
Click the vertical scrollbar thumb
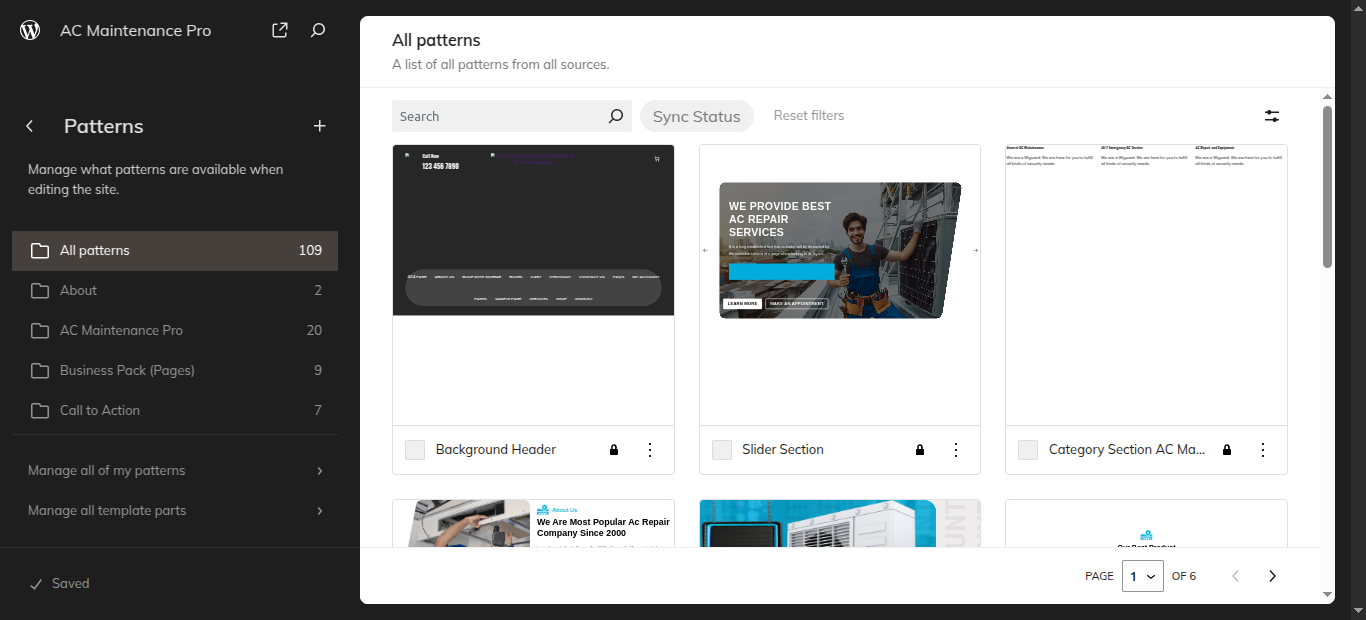[1327, 187]
